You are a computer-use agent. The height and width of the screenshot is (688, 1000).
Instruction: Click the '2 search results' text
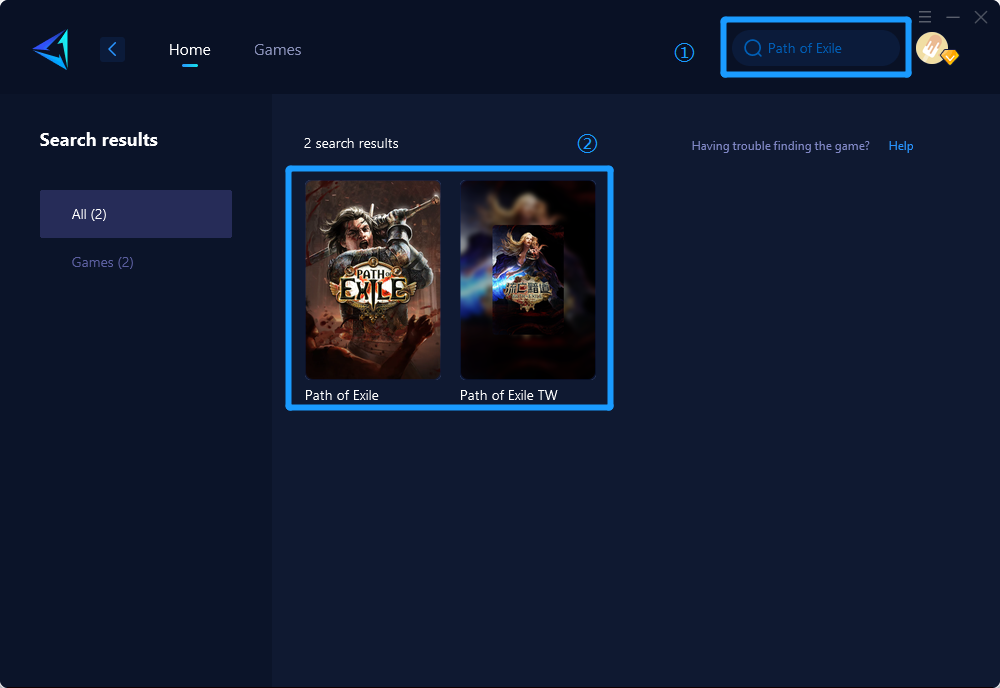tap(351, 143)
